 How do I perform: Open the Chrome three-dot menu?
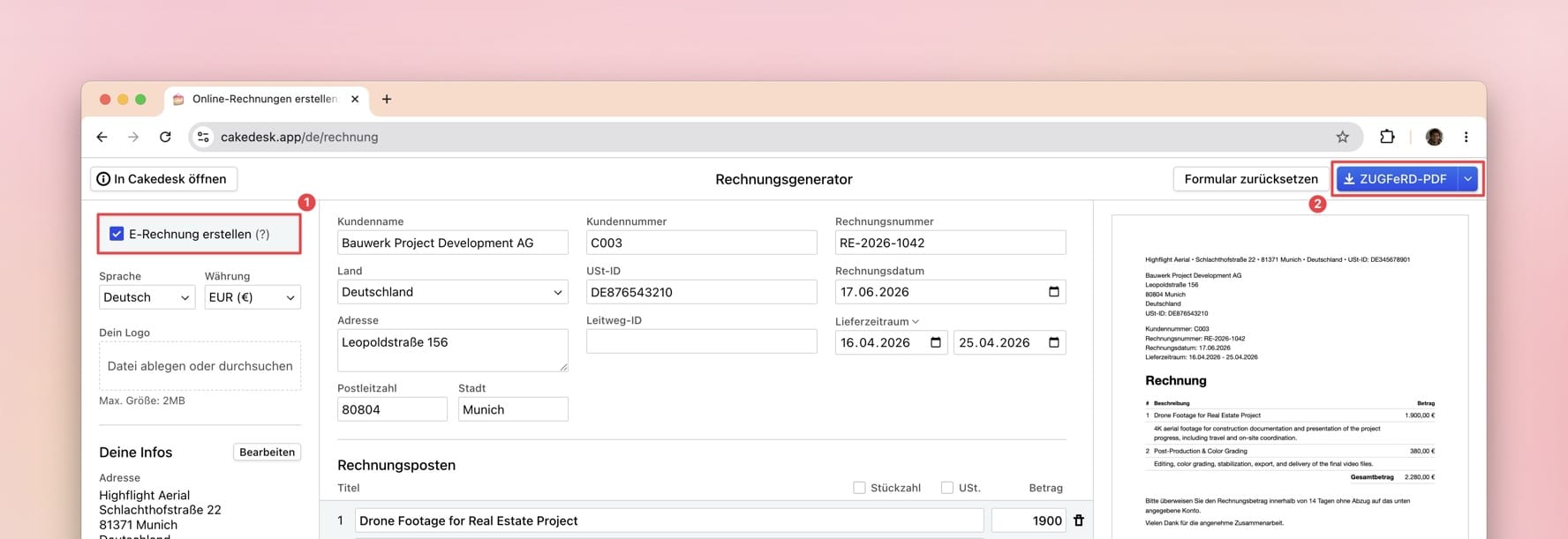point(1466,137)
